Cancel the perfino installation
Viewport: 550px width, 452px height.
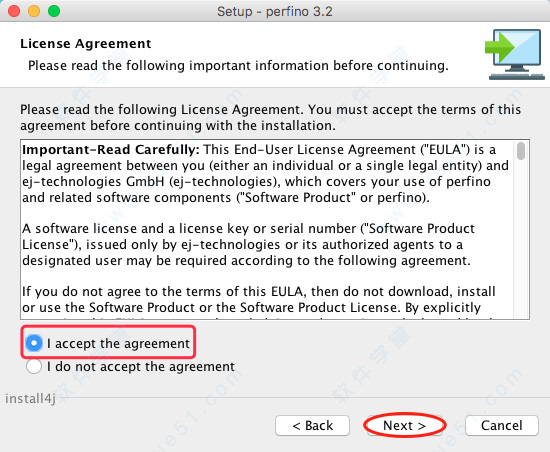click(x=502, y=425)
